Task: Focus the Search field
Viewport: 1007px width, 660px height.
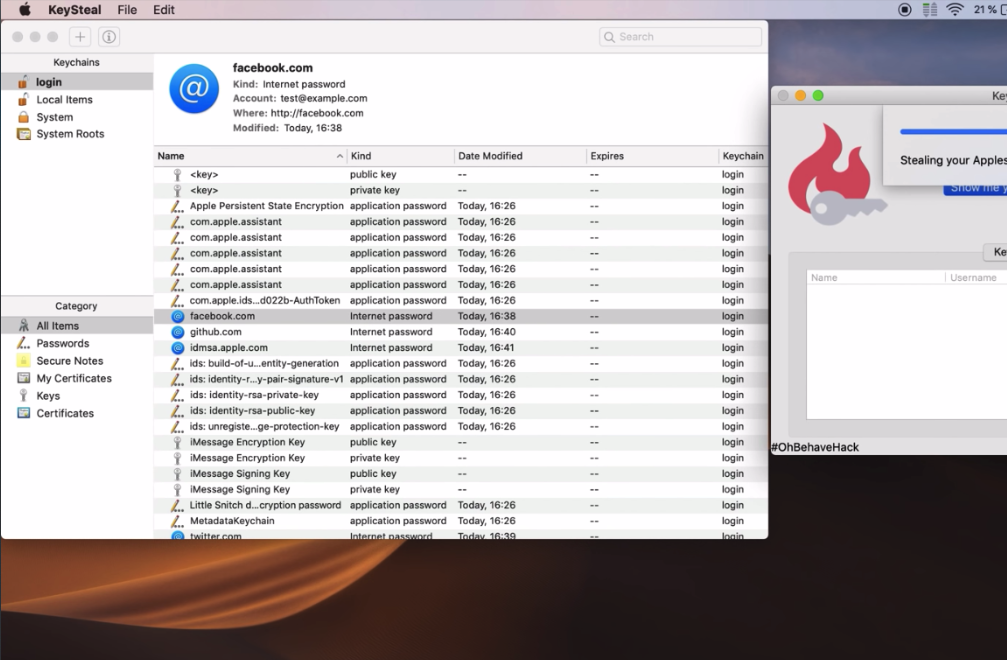Action: coord(681,37)
